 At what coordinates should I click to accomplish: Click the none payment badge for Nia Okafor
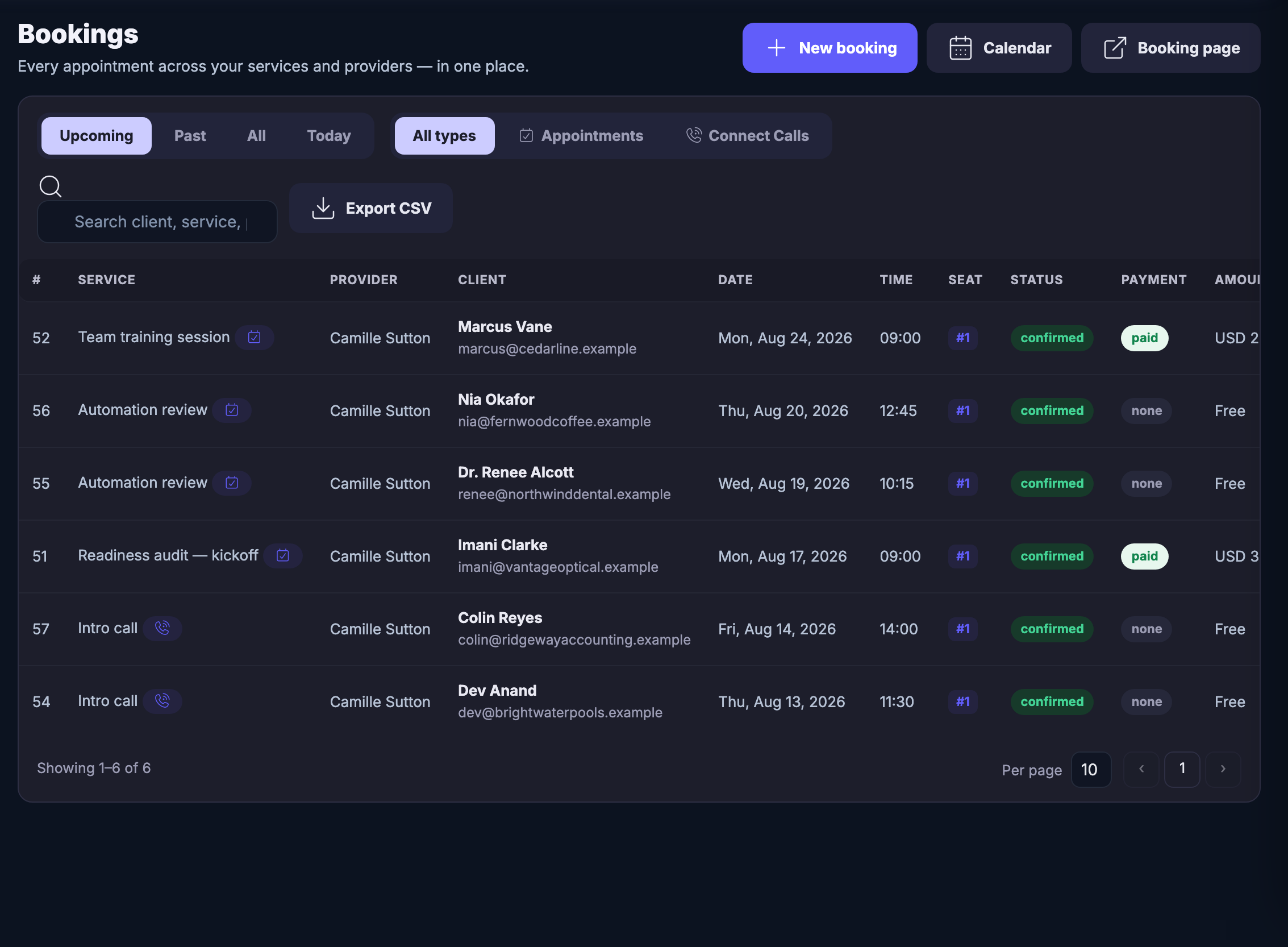1146,411
